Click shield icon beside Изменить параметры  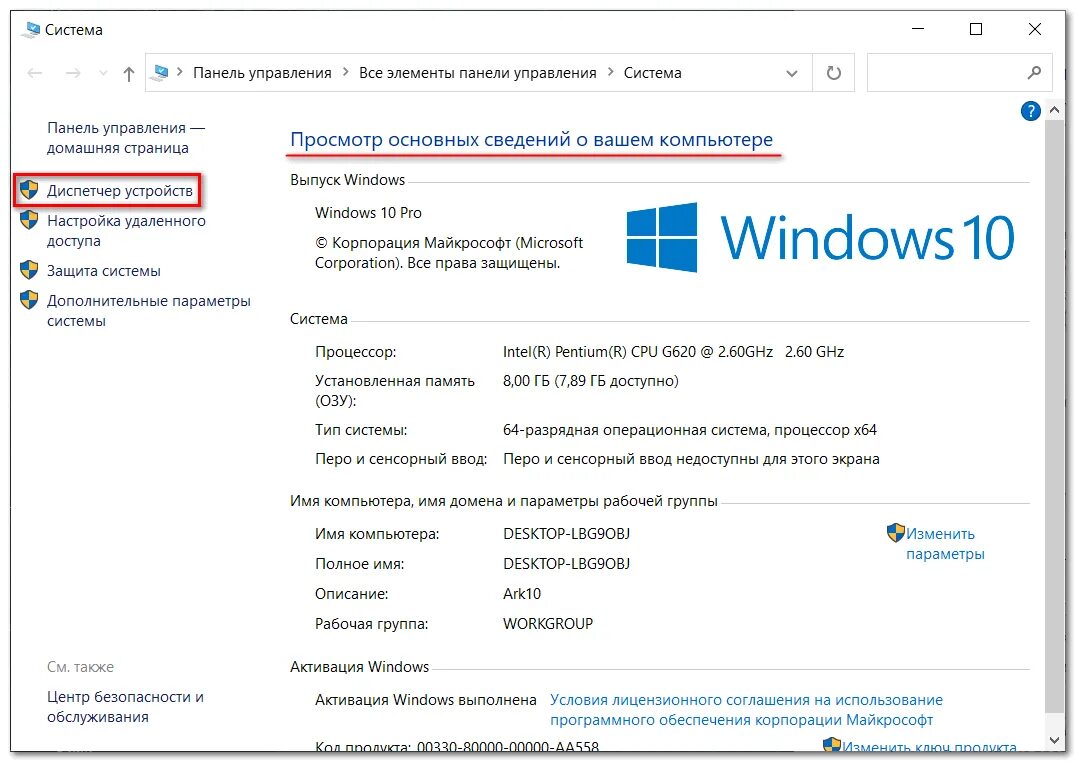click(x=896, y=533)
